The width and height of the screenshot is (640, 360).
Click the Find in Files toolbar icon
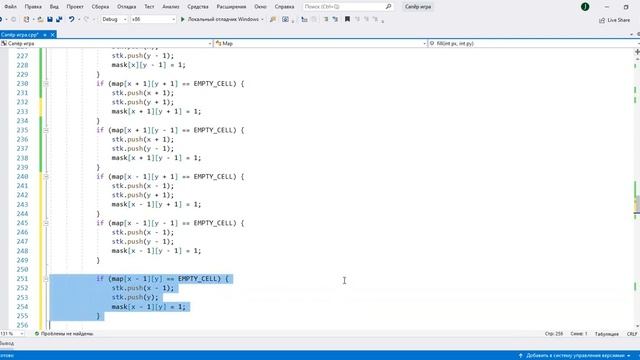(273, 19)
